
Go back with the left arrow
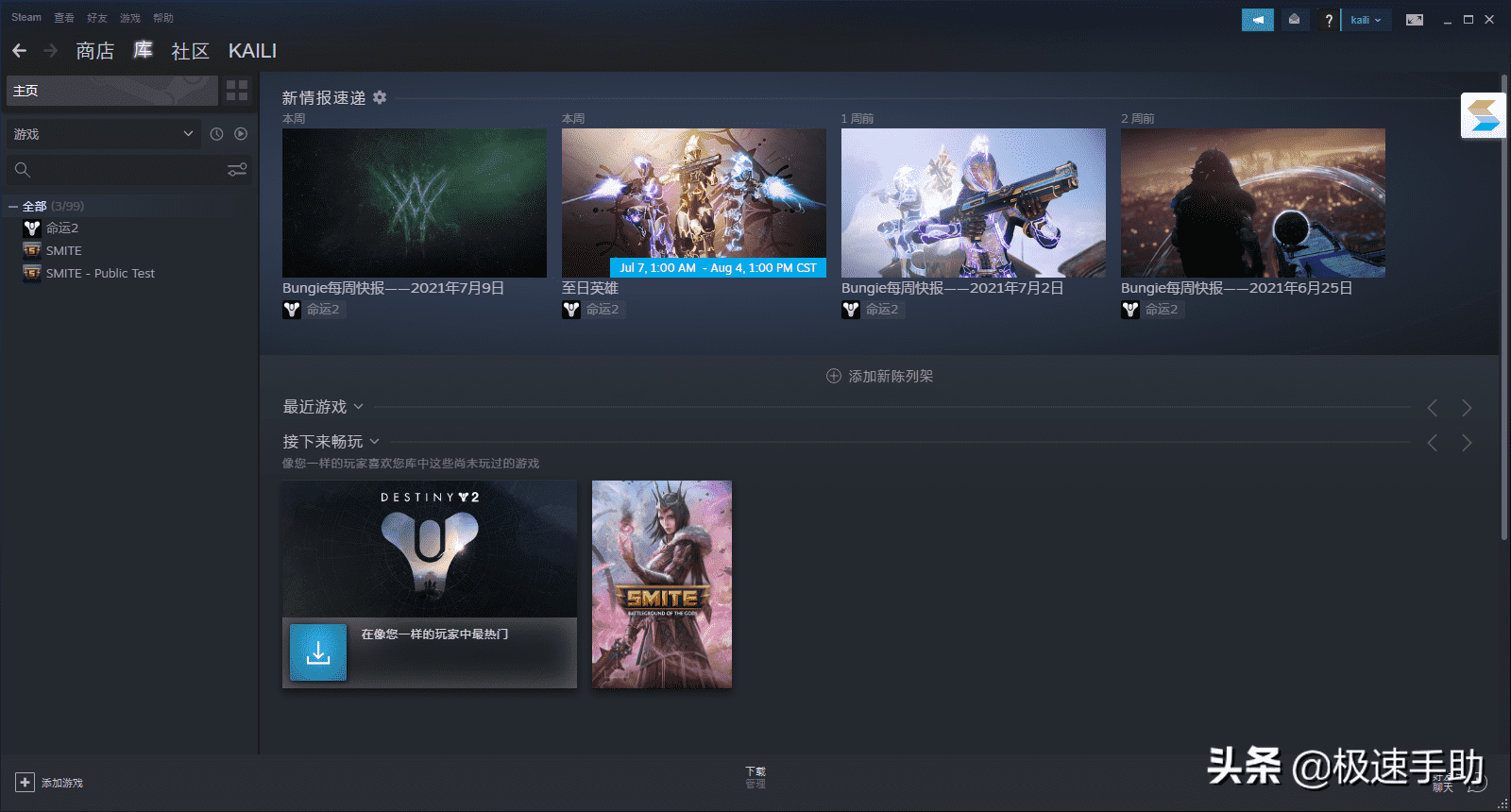(20, 51)
